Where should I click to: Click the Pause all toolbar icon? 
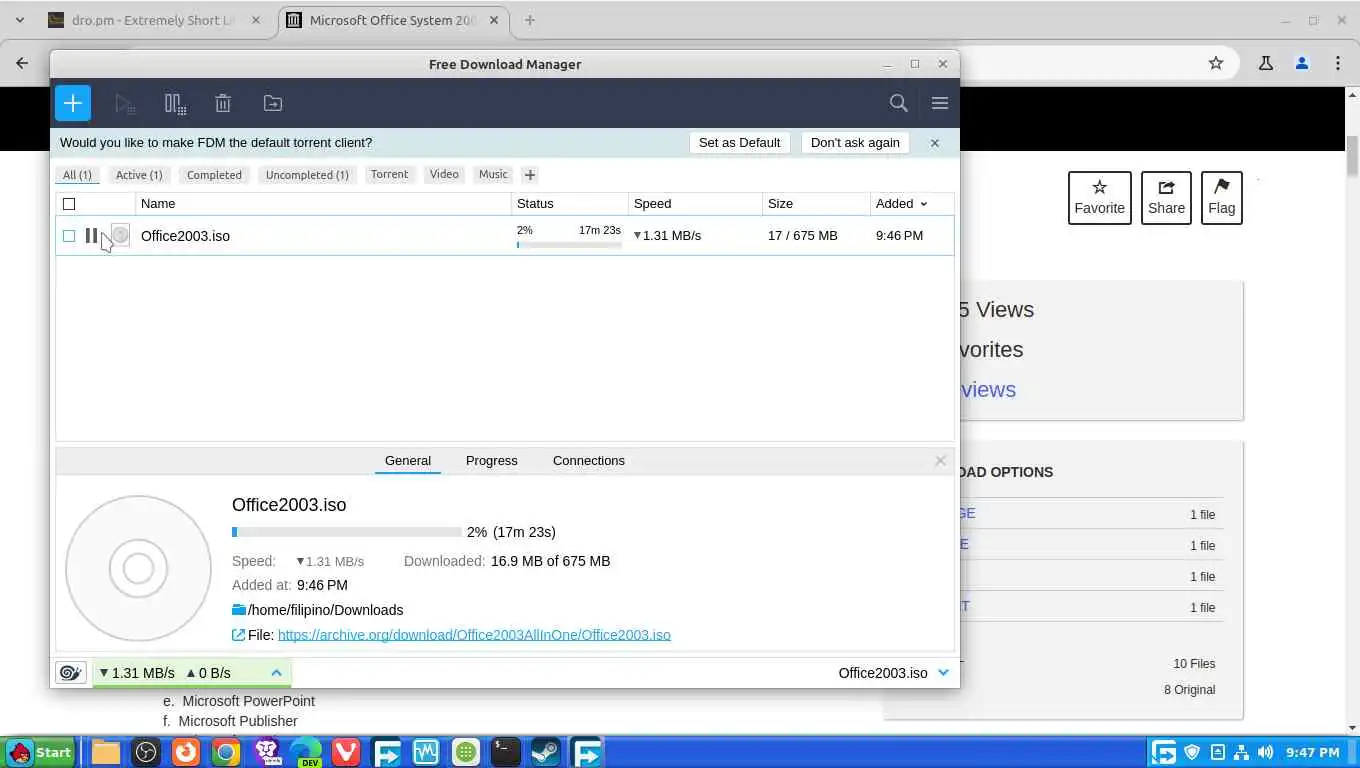point(175,103)
